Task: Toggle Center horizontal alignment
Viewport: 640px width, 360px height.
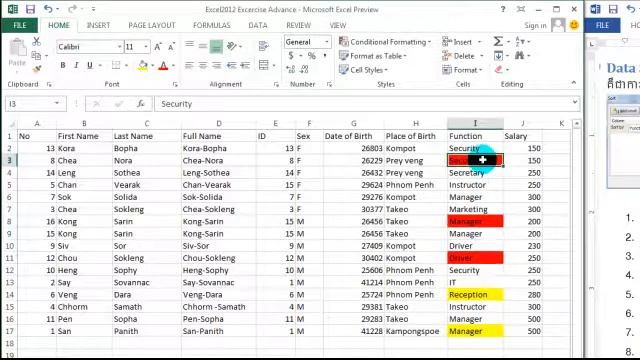Action: [203, 65]
